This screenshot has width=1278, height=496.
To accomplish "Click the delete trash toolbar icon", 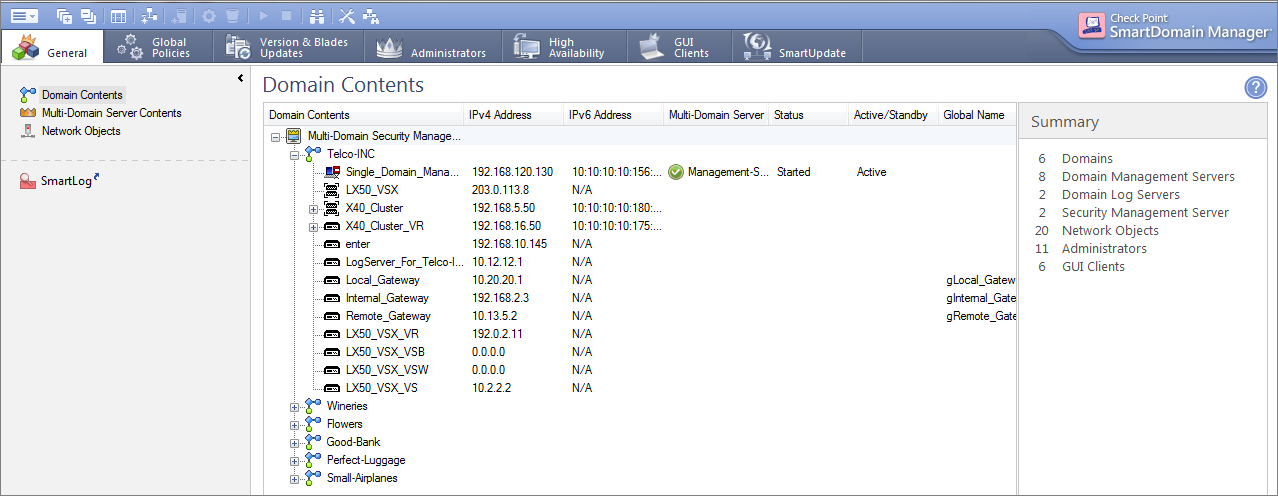I will click(232, 16).
